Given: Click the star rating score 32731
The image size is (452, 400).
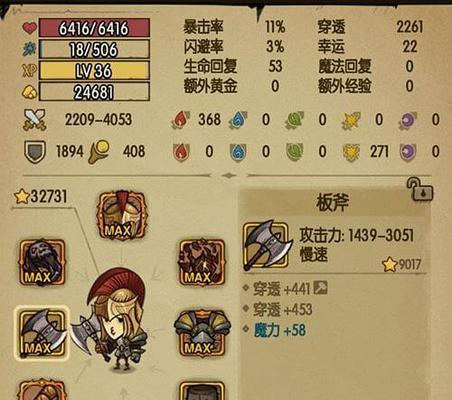Looking at the screenshot, I should pos(41,196).
